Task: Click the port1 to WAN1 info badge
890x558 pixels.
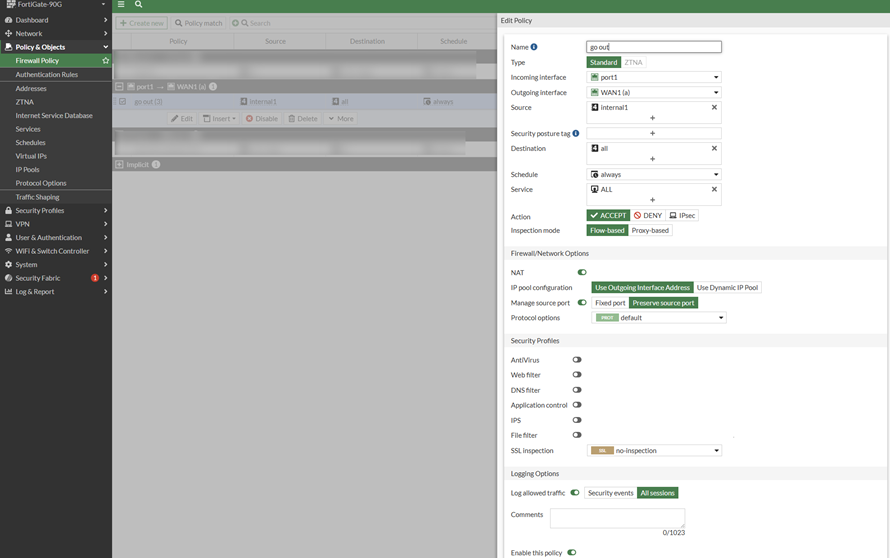Action: [213, 87]
